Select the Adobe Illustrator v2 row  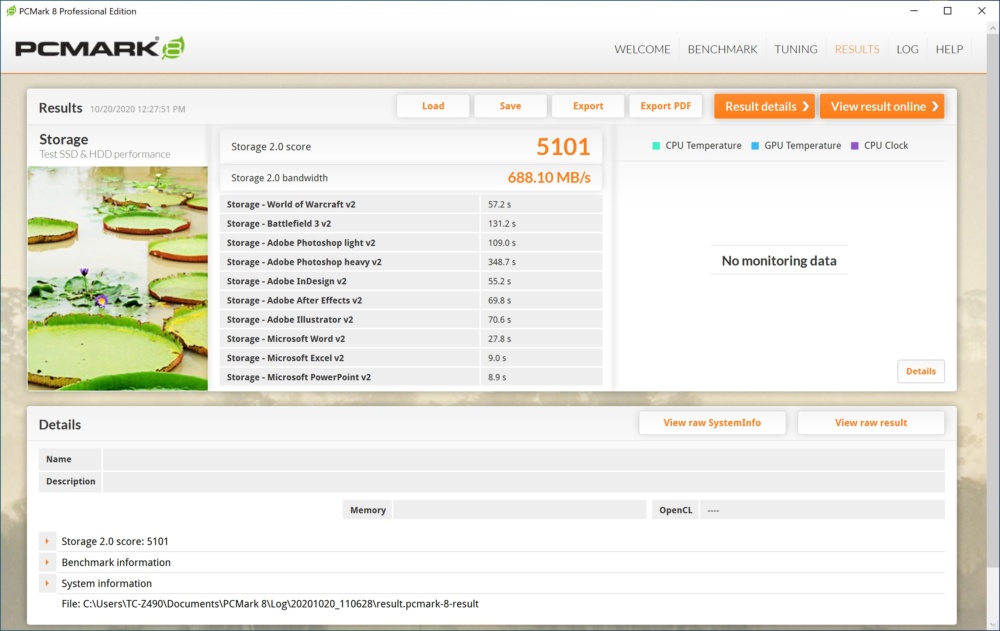click(x=411, y=319)
